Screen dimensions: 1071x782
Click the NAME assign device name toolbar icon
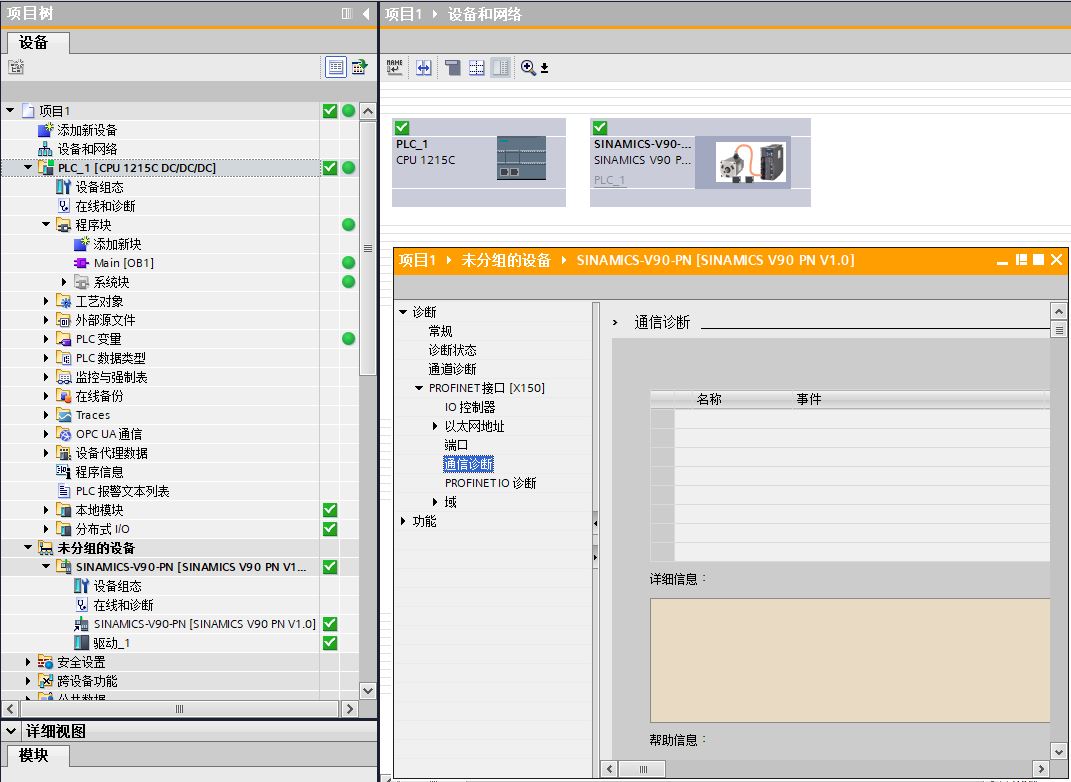click(395, 67)
